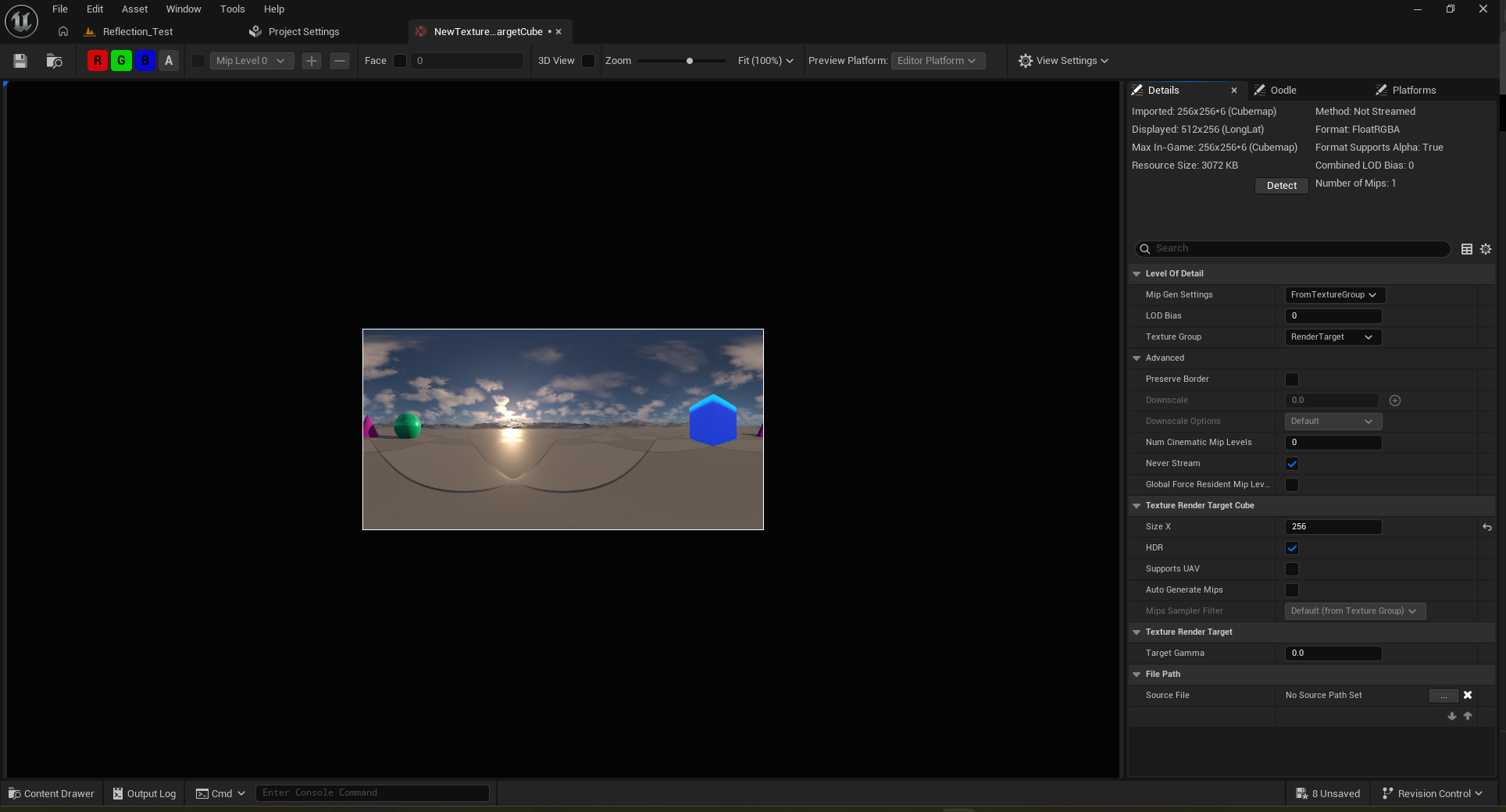Collapse the Texture Render Target Cube section
The width and height of the screenshot is (1506, 812).
[1137, 506]
